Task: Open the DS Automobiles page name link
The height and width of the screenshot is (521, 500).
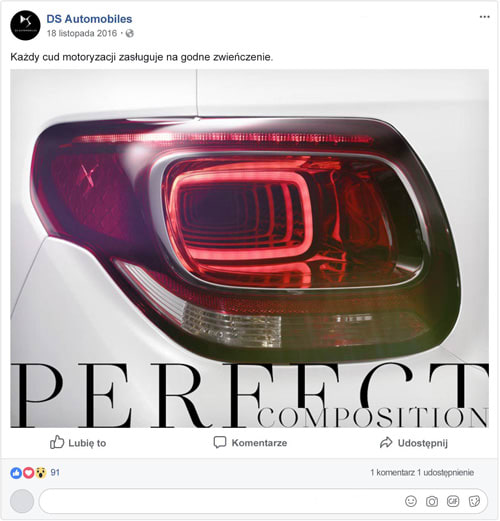Action: point(89,19)
